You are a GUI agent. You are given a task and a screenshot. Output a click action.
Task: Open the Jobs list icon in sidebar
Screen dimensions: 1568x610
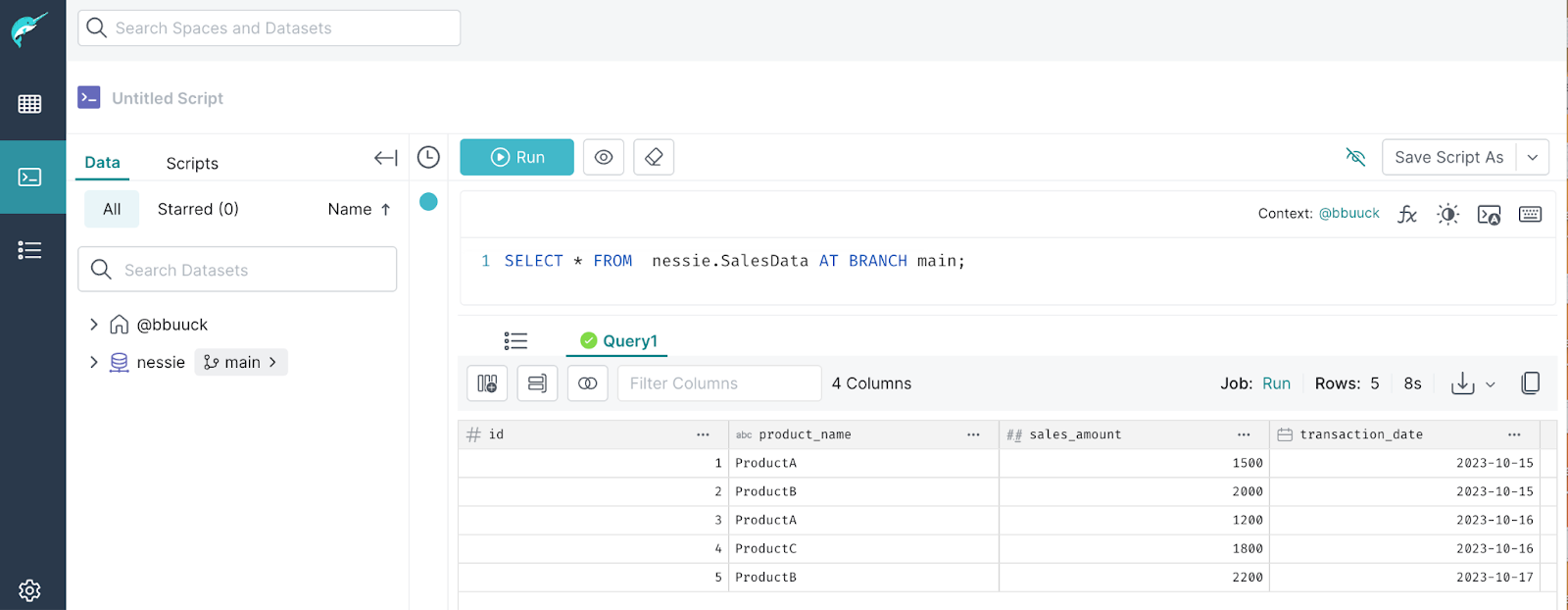point(29,250)
